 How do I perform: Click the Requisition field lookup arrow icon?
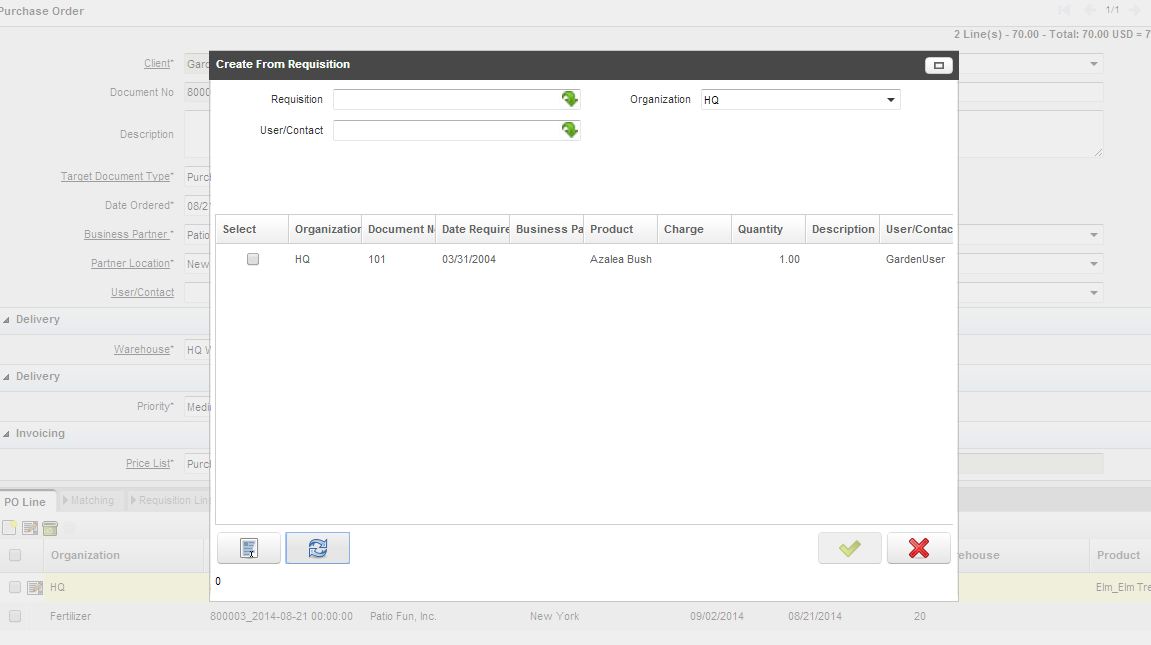click(x=569, y=99)
